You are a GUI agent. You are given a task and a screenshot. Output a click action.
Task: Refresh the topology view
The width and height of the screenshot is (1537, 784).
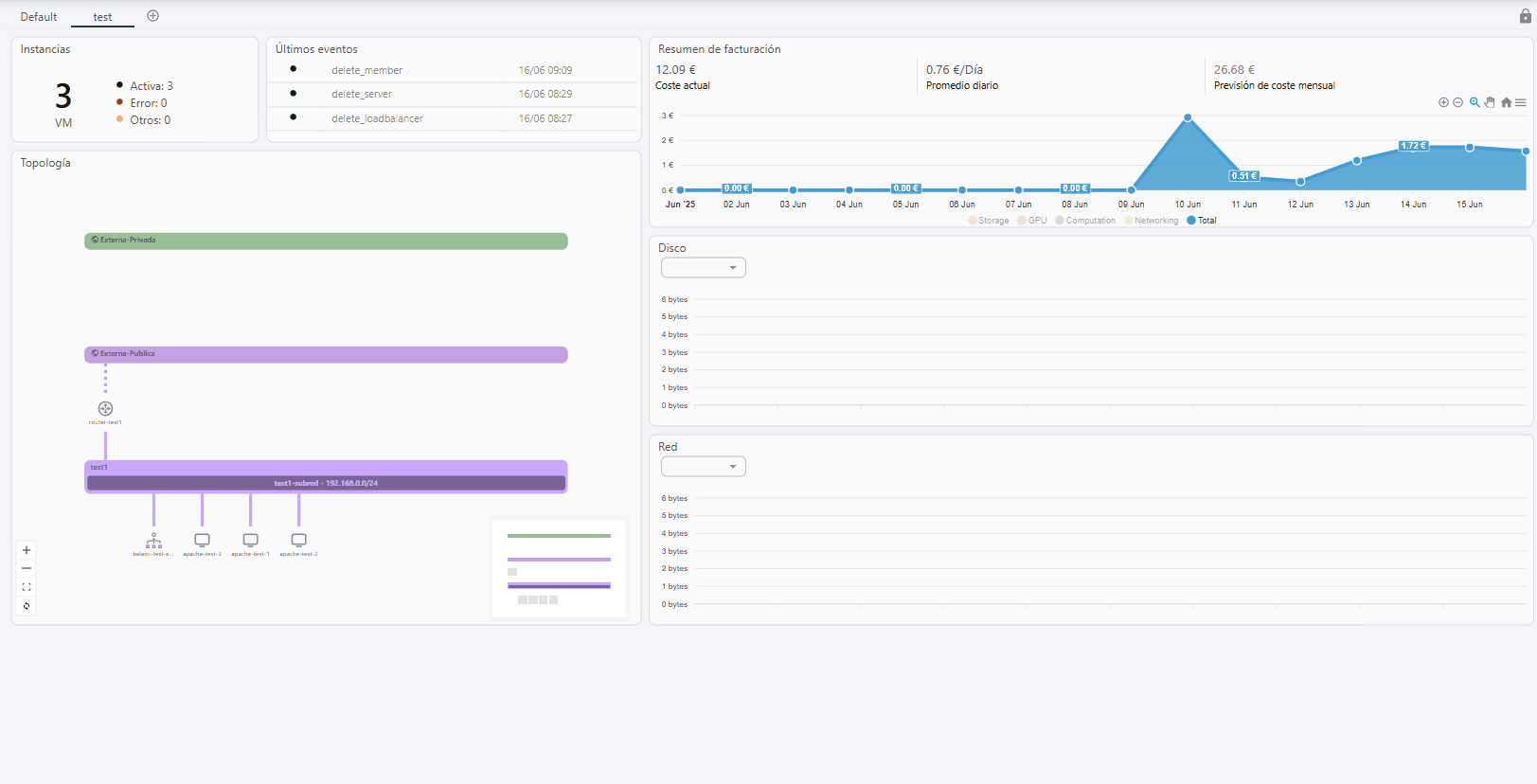pyautogui.click(x=27, y=606)
